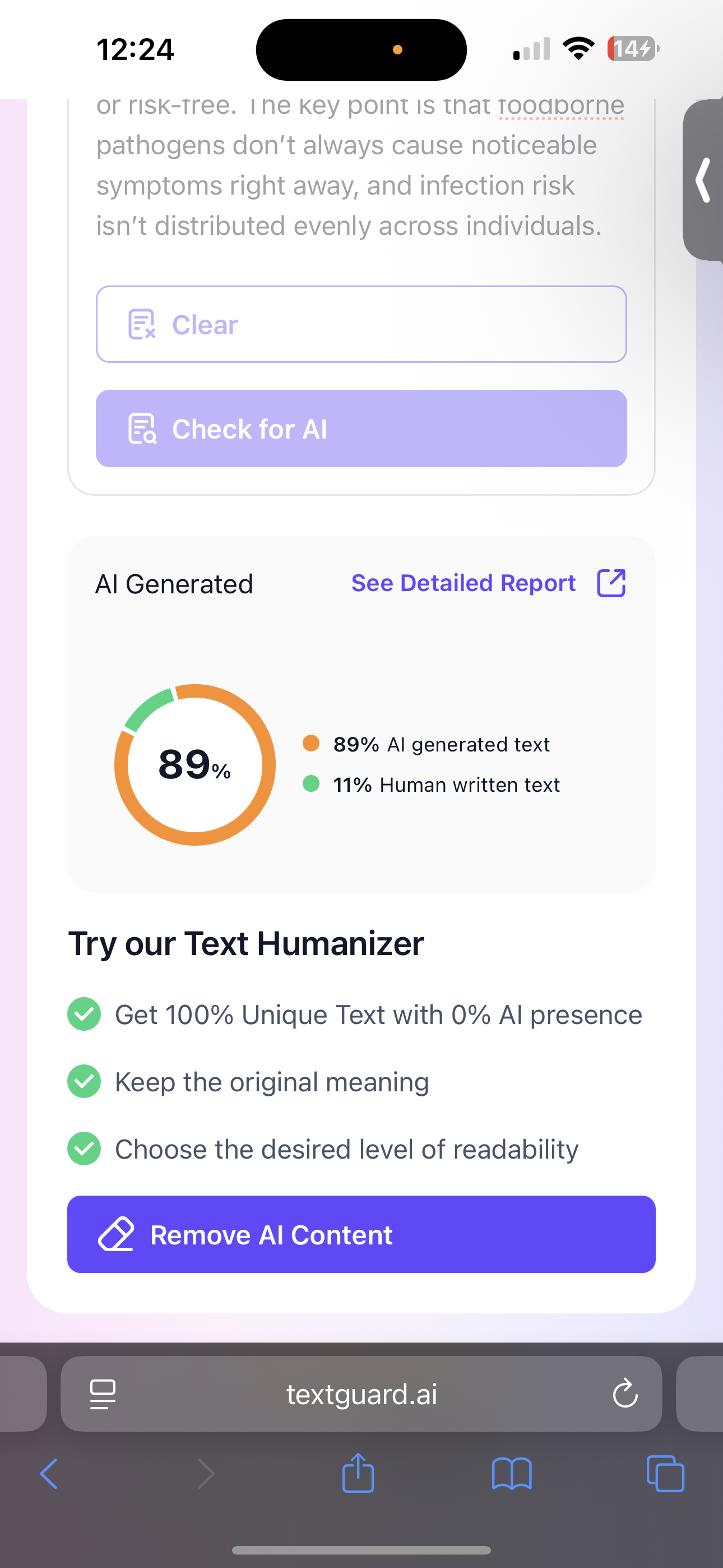Tap the checkmark beside Get 100% Unique Text
The width and height of the screenshot is (723, 1568).
pos(84,1014)
